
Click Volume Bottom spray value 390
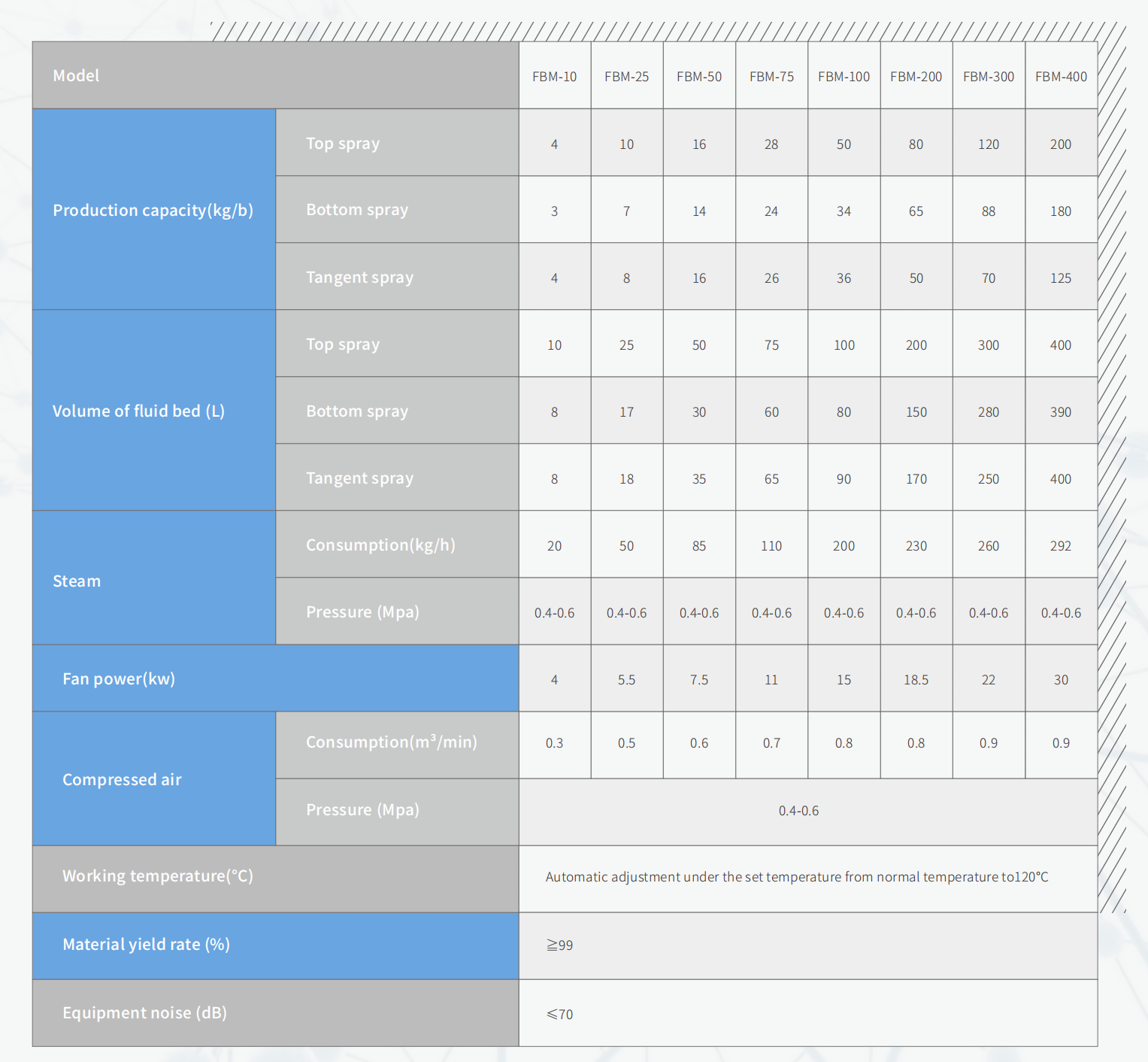(1061, 411)
